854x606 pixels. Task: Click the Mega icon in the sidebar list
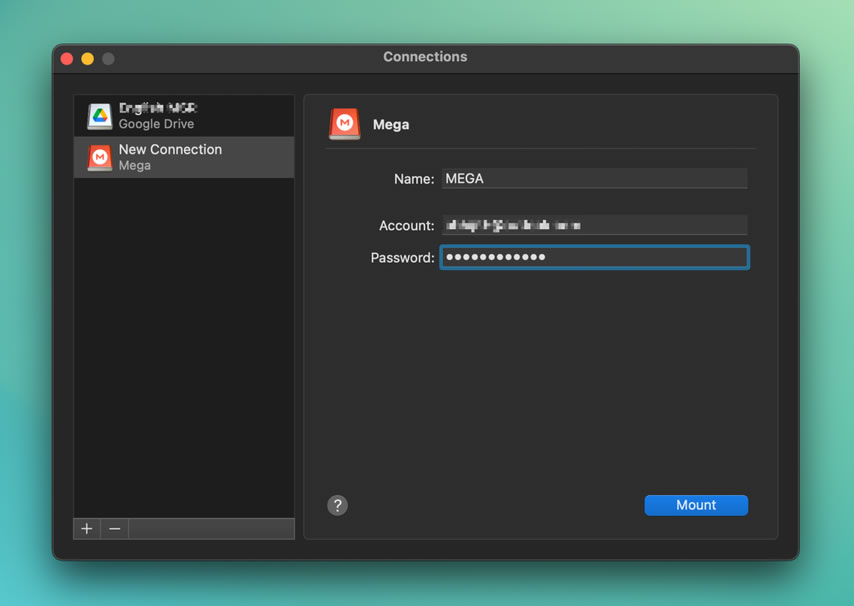(100, 158)
